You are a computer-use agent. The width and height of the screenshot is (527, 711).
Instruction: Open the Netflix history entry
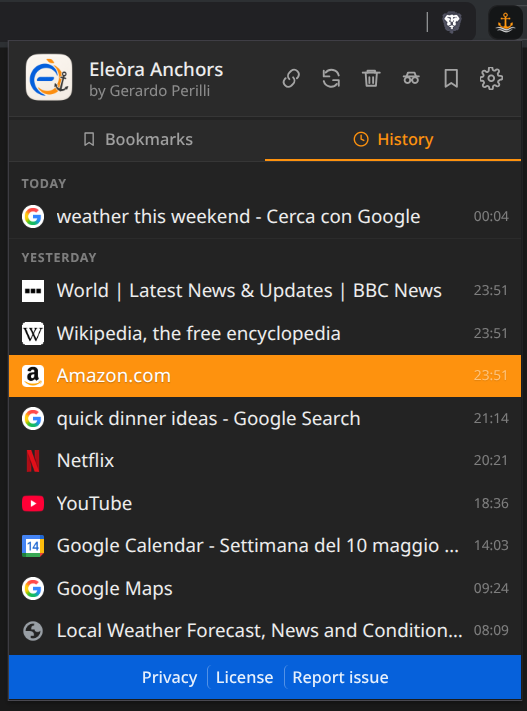point(265,461)
